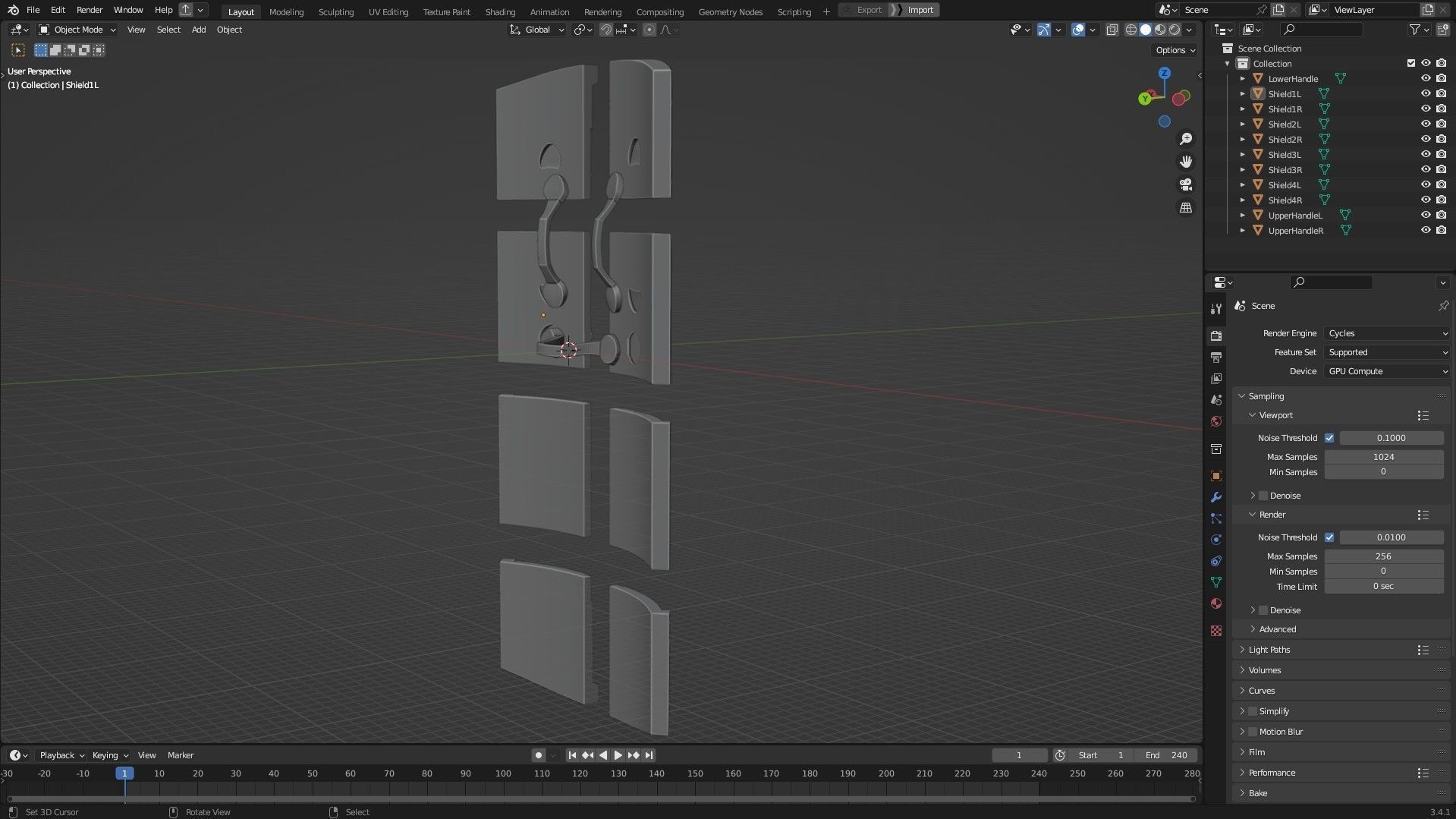Viewport: 1456px width, 819px height.
Task: Open the Feature Set Supported dropdown
Action: coord(1387,352)
